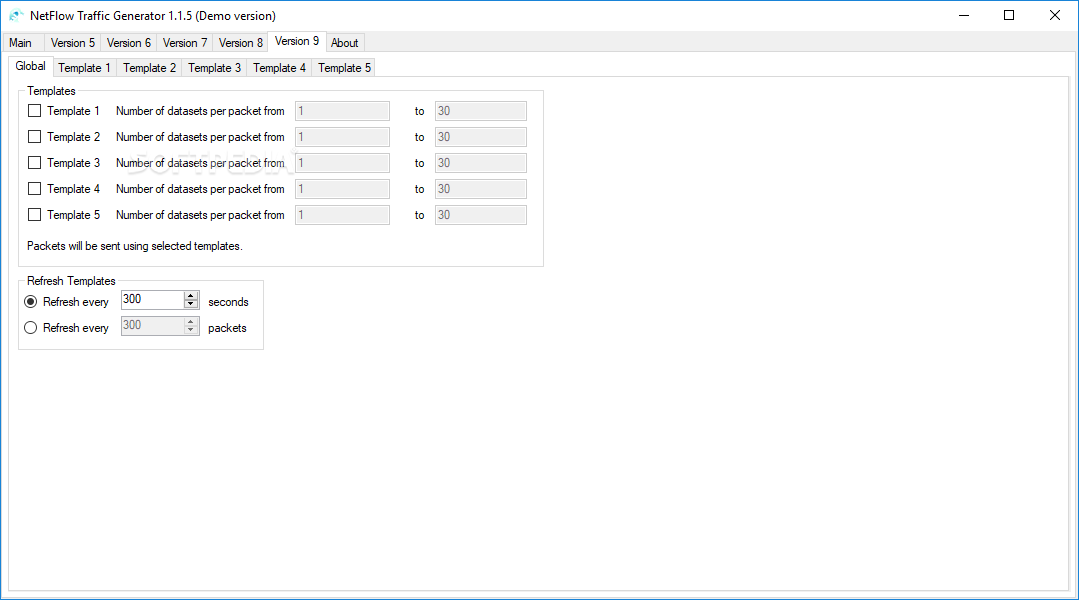The image size is (1079, 600).
Task: Select the Version 9 tab
Action: (297, 41)
